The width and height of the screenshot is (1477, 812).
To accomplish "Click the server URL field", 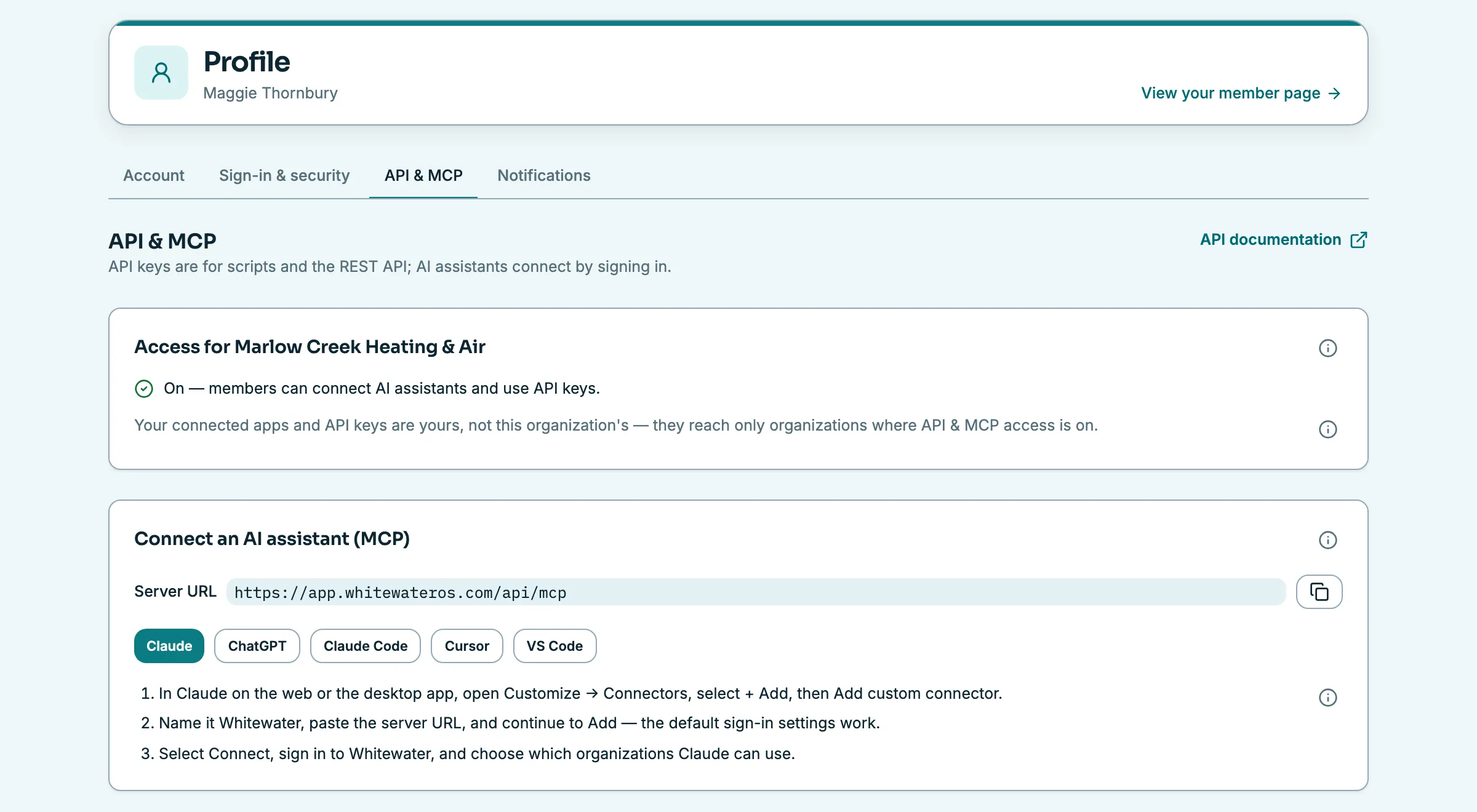I will click(756, 592).
